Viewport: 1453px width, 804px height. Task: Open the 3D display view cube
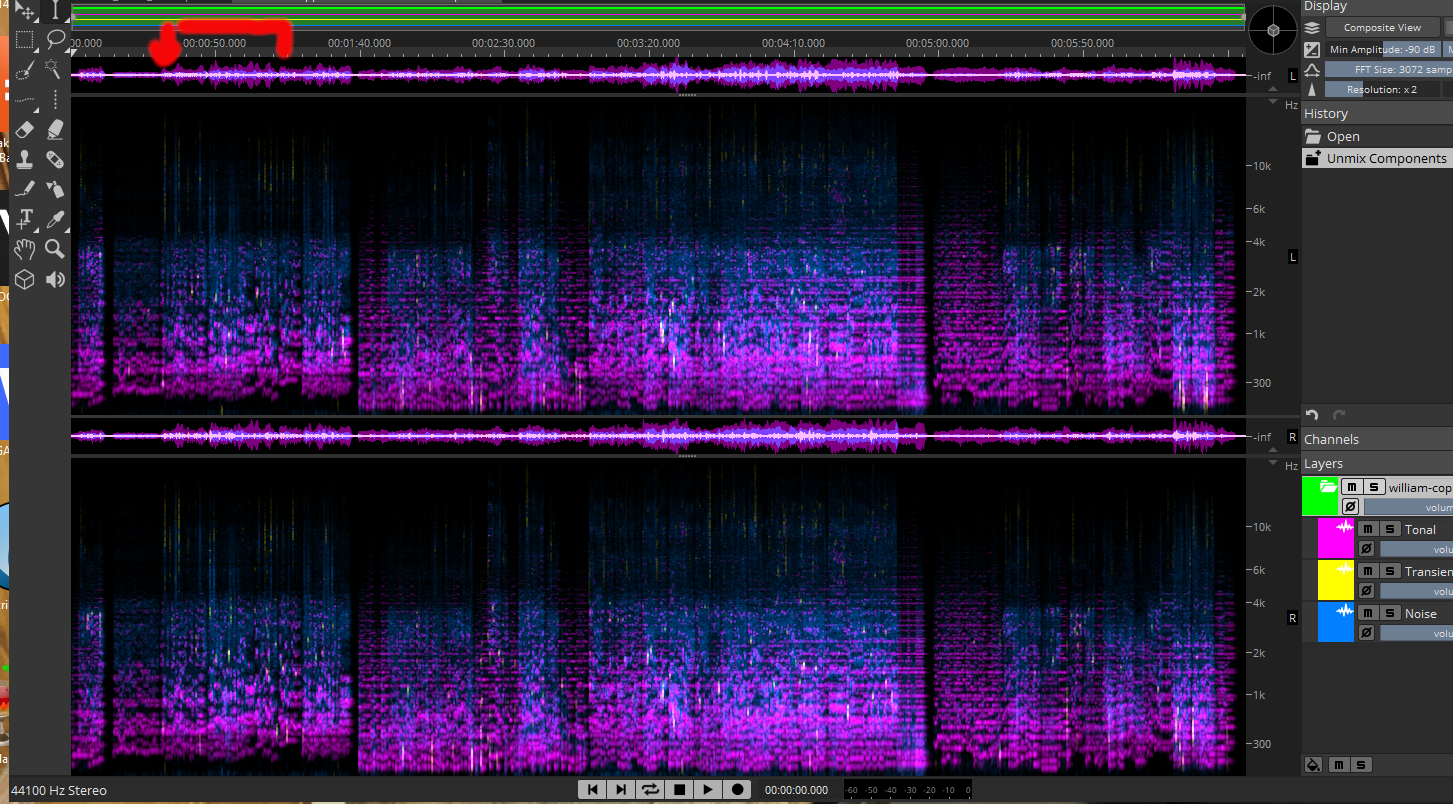tap(25, 280)
